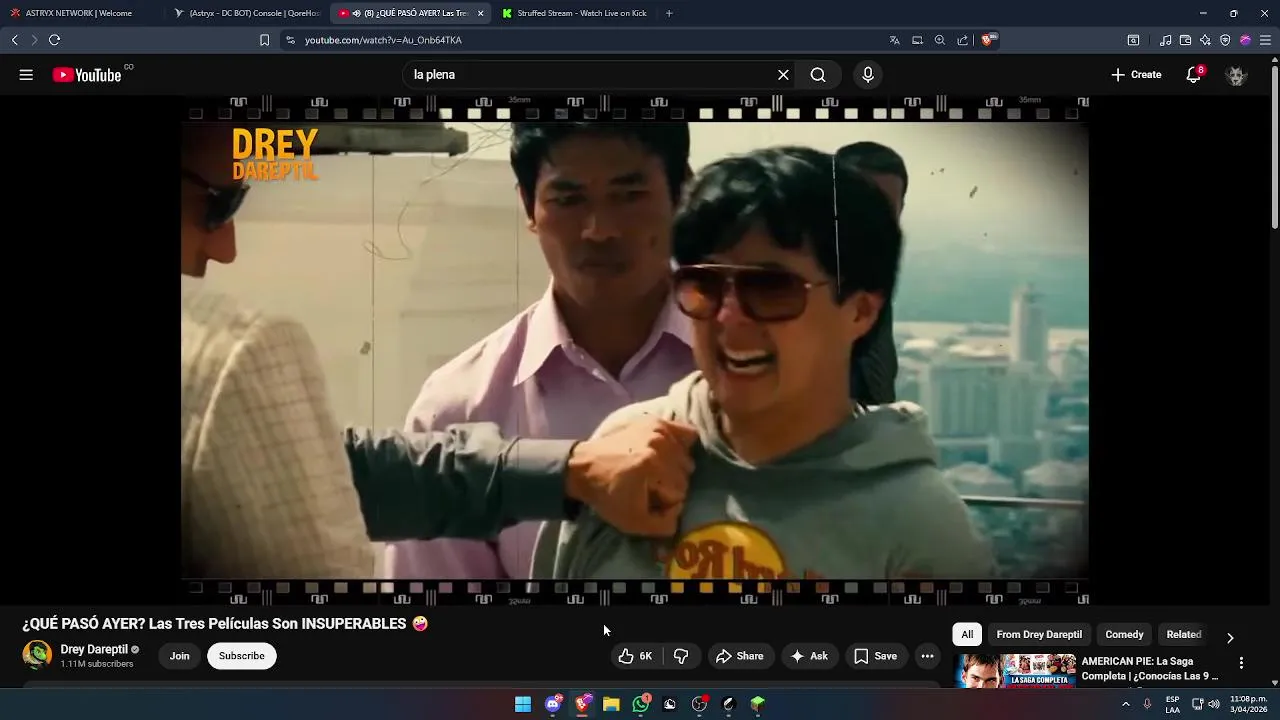Open the account avatar menu
This screenshot has height=720, width=1280.
coord(1236,75)
